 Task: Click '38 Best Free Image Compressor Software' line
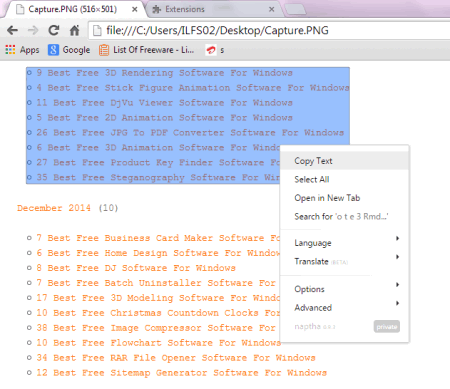pos(156,328)
